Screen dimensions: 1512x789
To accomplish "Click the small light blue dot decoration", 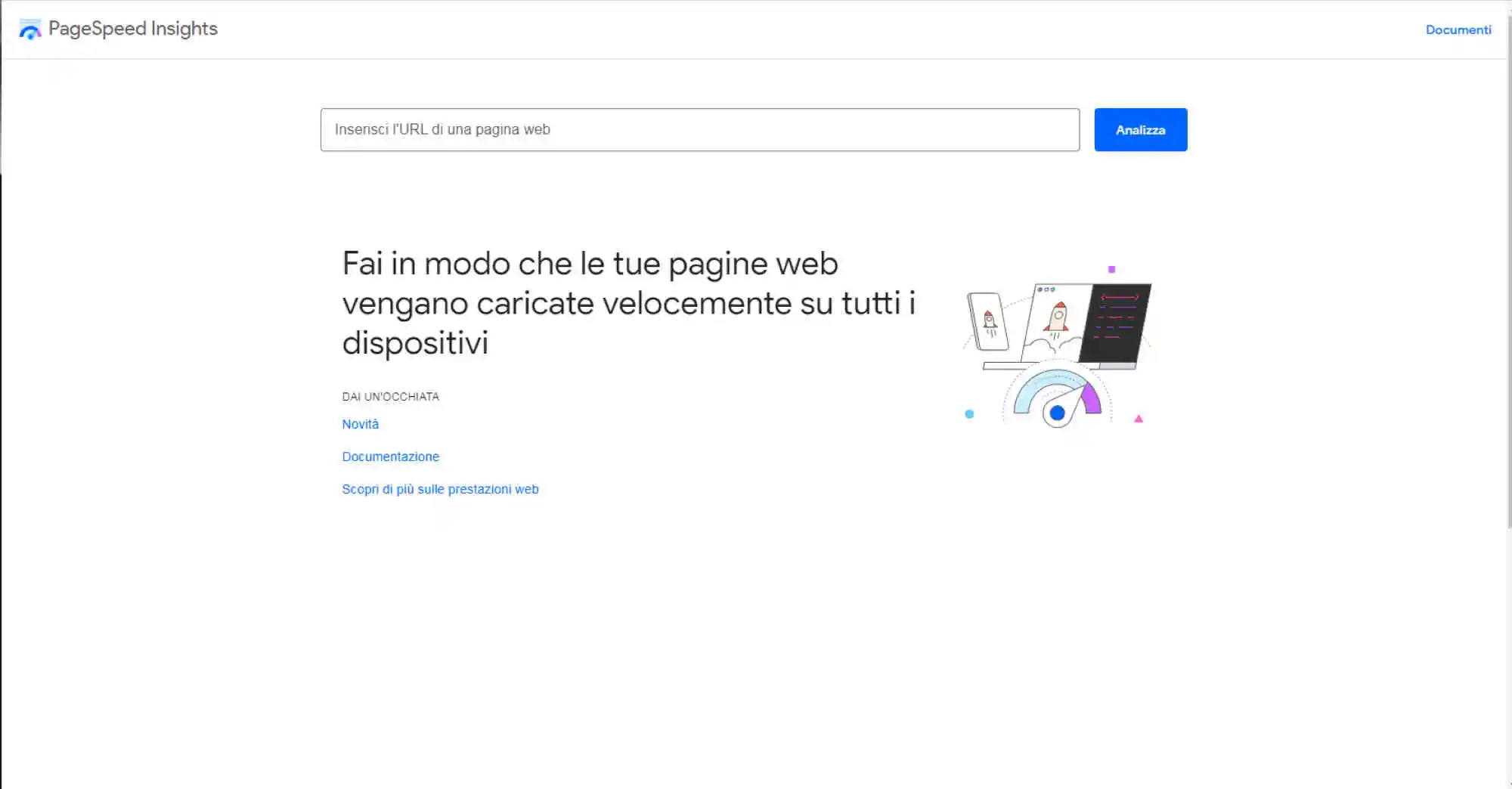I will click(x=969, y=413).
